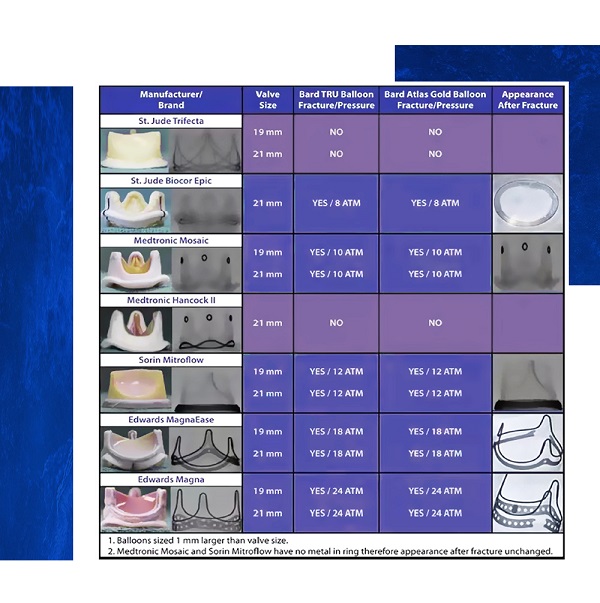Click Bard Atlas Gold 'NO' for Trifecta 21 mm
600x603 pixels.
point(435,154)
